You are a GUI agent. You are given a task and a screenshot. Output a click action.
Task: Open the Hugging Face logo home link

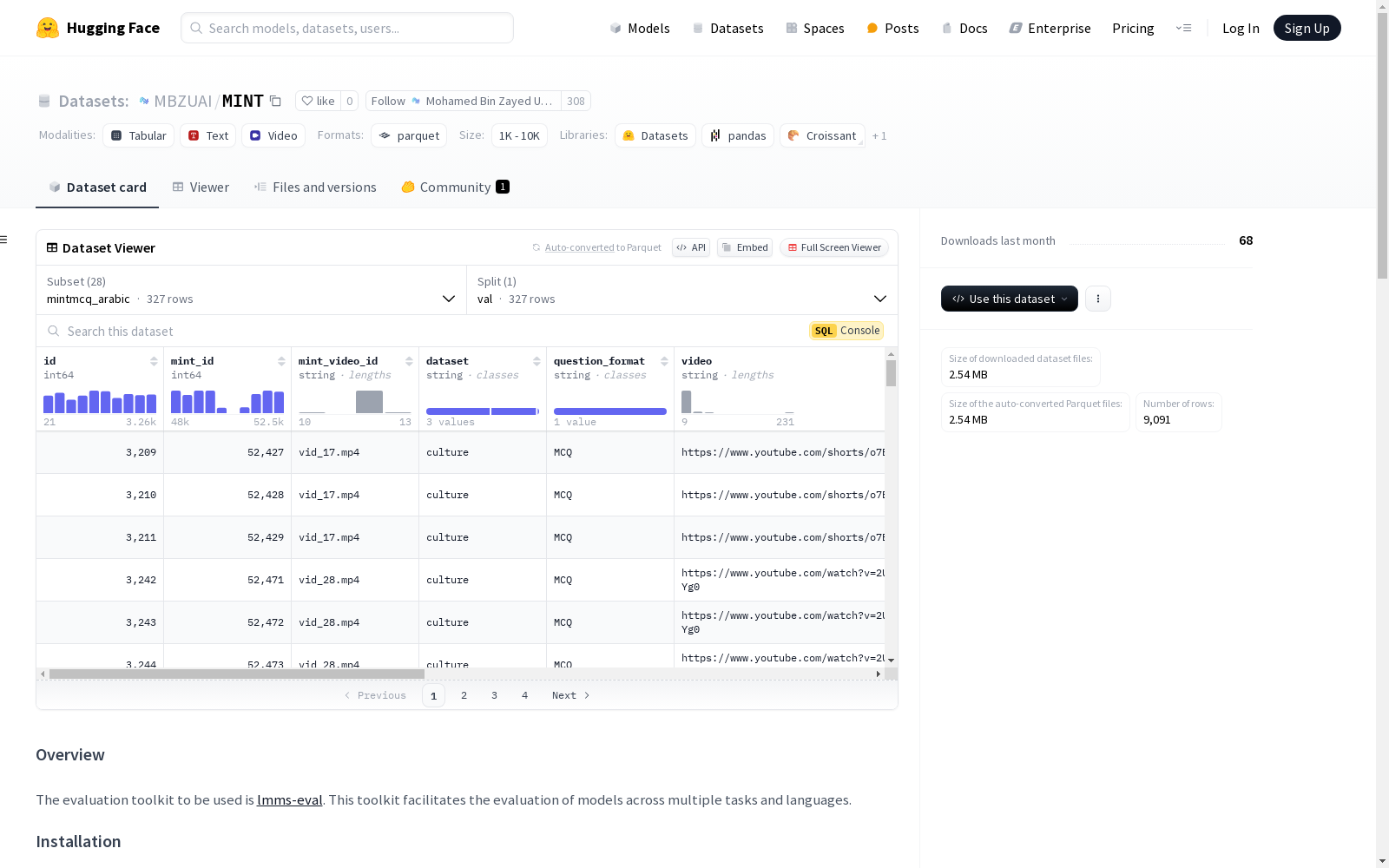click(98, 28)
